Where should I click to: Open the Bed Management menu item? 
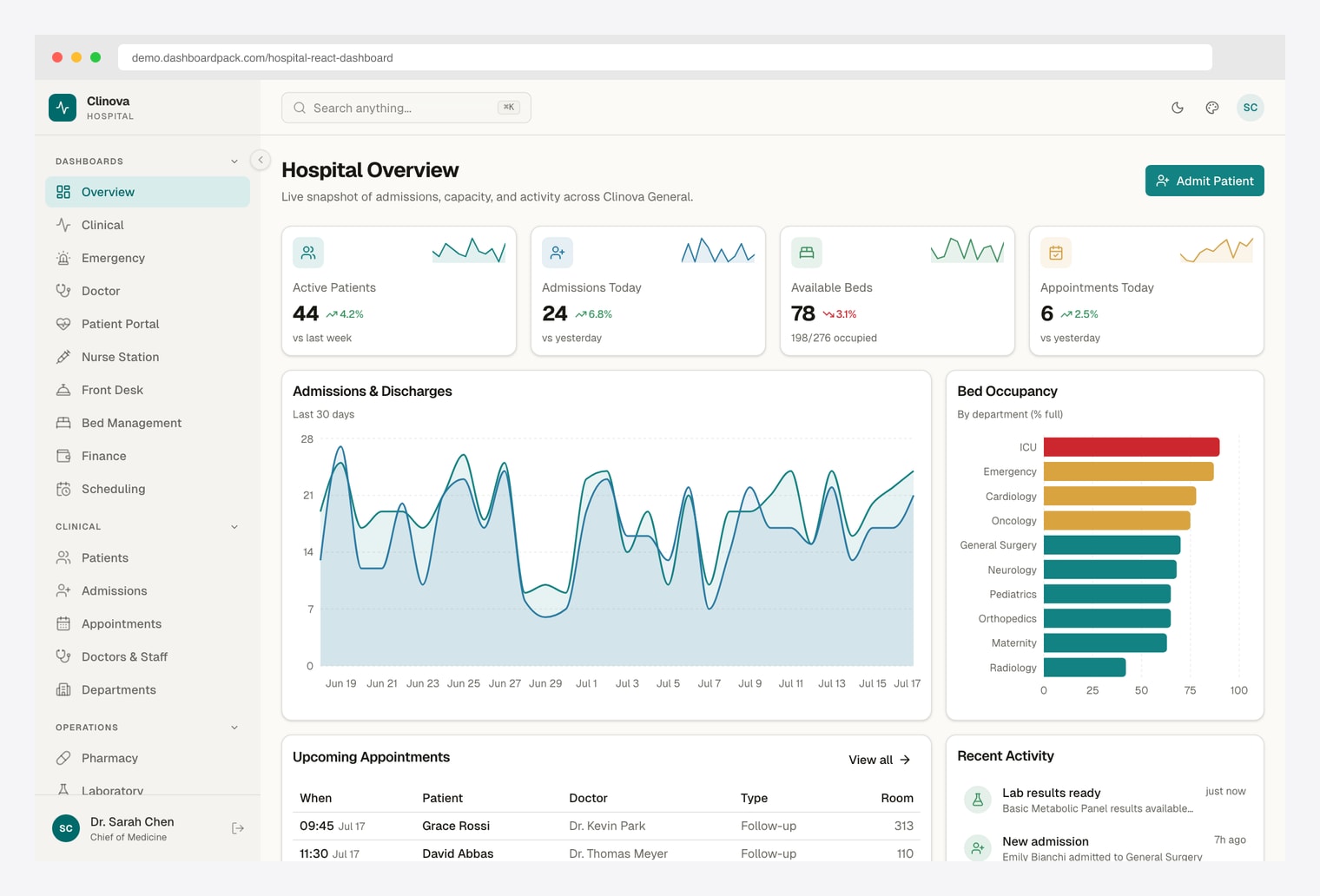coord(148,423)
